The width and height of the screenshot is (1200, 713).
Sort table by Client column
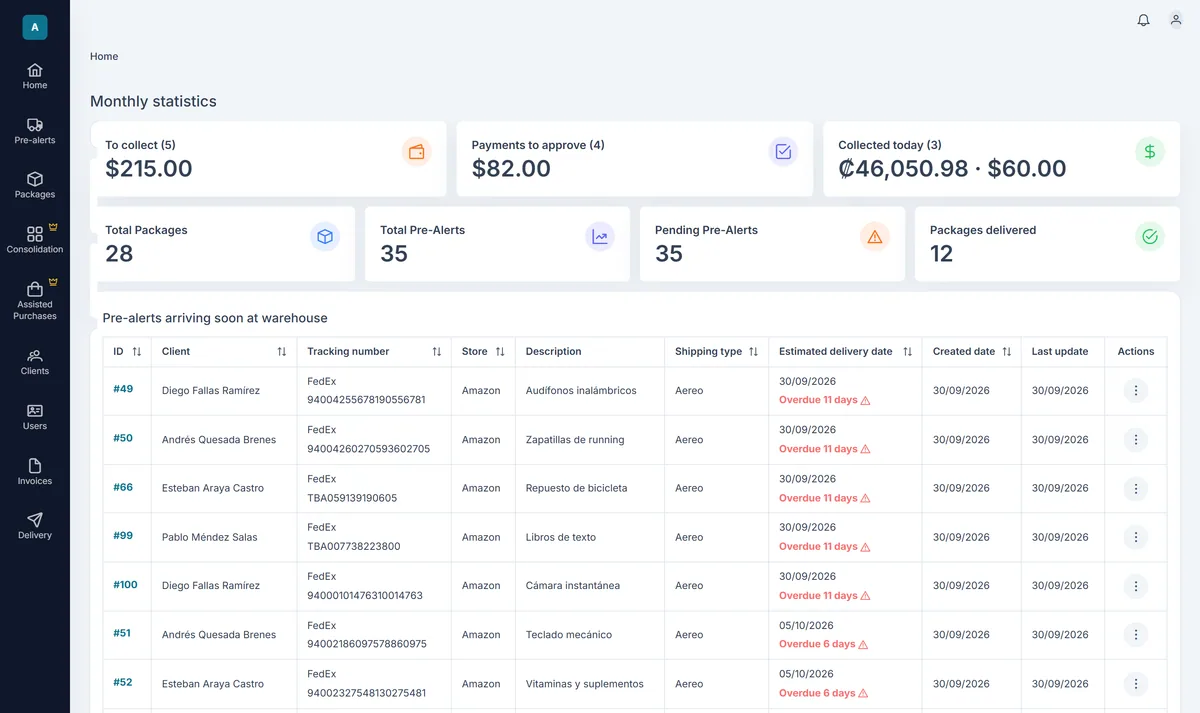point(282,352)
